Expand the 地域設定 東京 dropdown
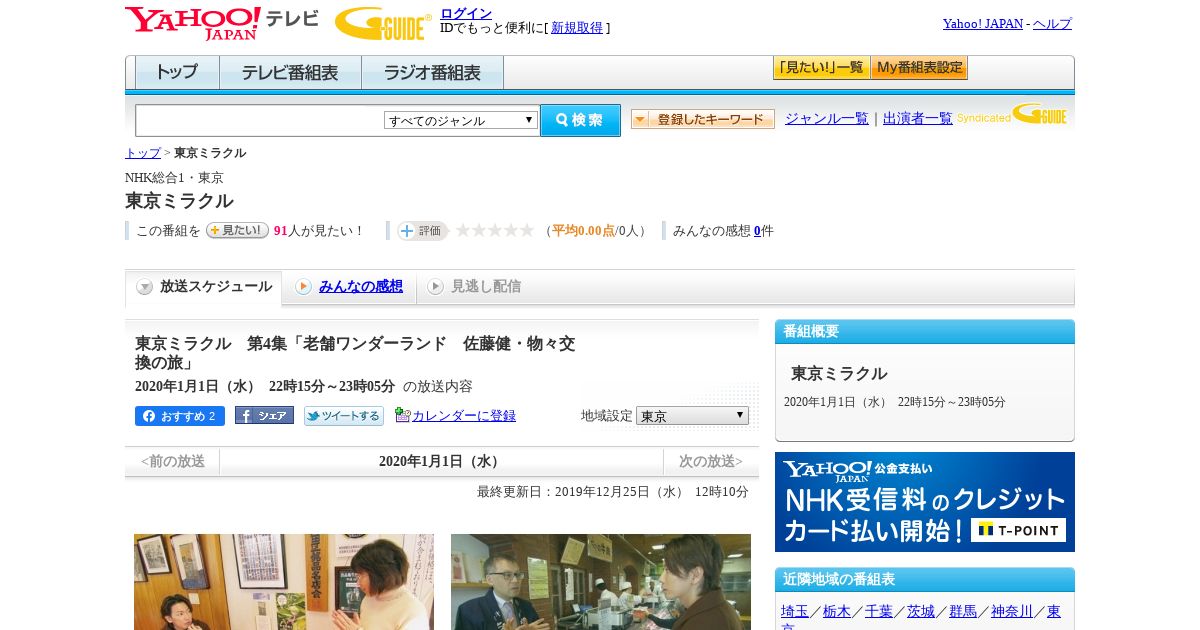The height and width of the screenshot is (630, 1200). 692,415
